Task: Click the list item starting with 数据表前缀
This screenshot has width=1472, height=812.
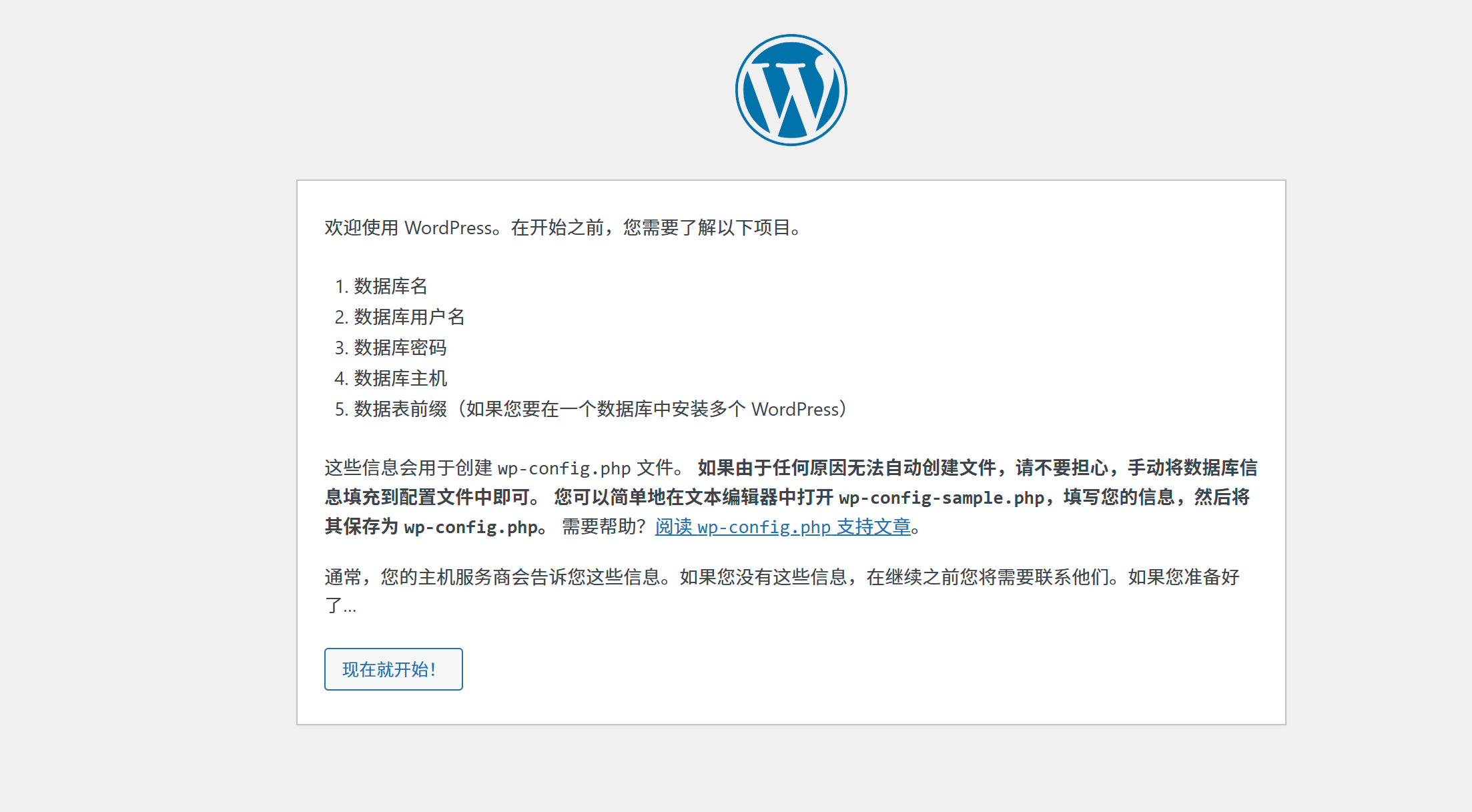Action: click(601, 409)
